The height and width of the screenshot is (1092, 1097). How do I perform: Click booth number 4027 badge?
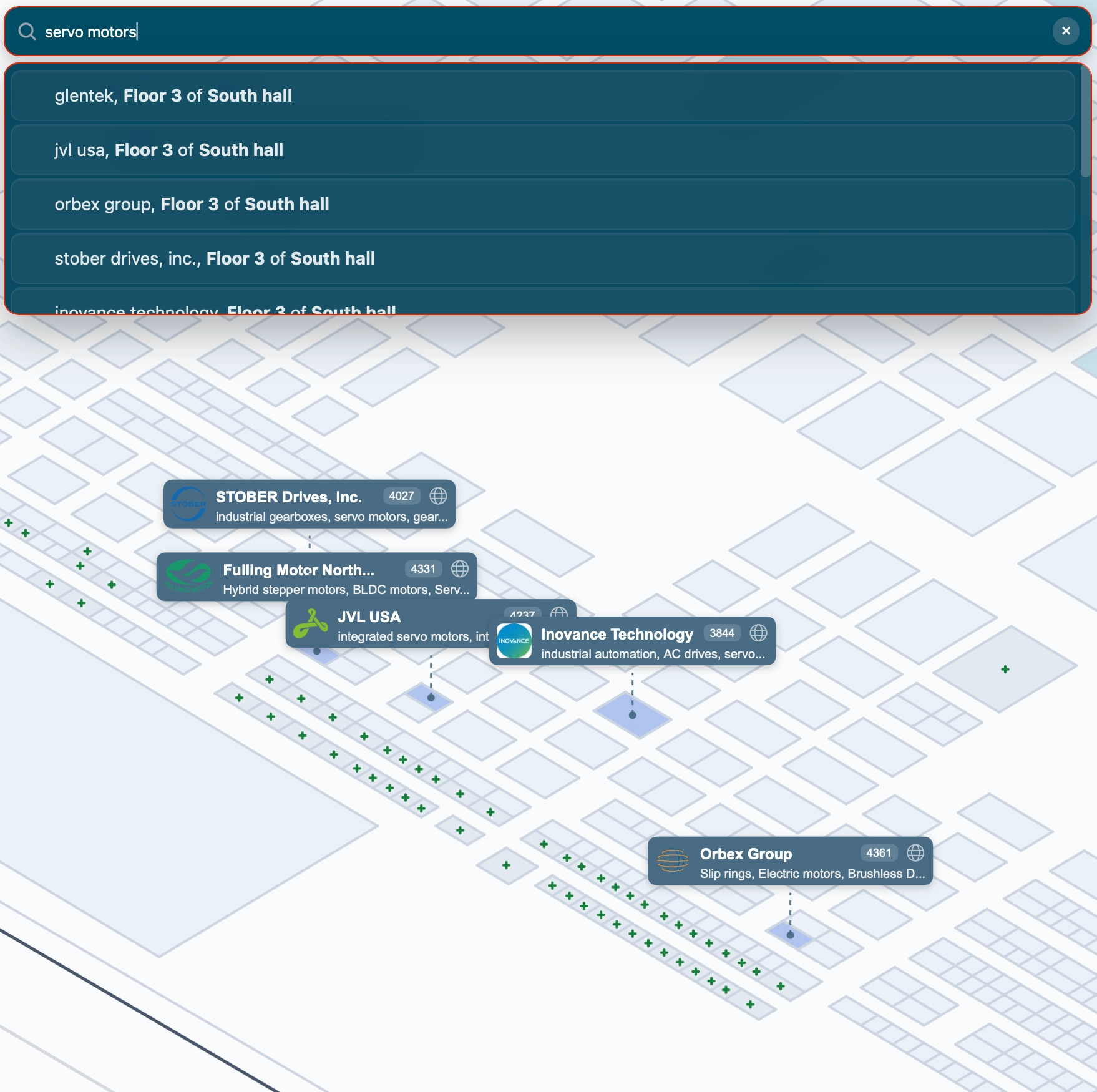tap(402, 496)
